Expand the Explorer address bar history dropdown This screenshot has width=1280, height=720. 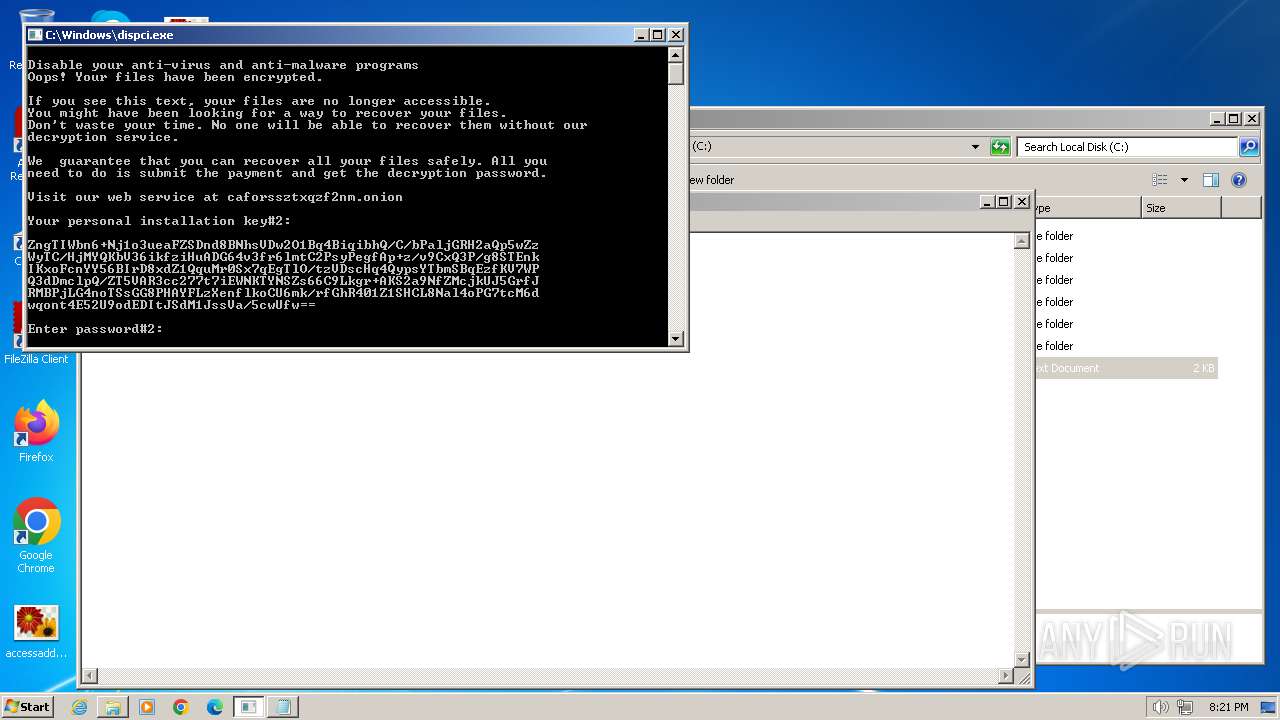976,147
